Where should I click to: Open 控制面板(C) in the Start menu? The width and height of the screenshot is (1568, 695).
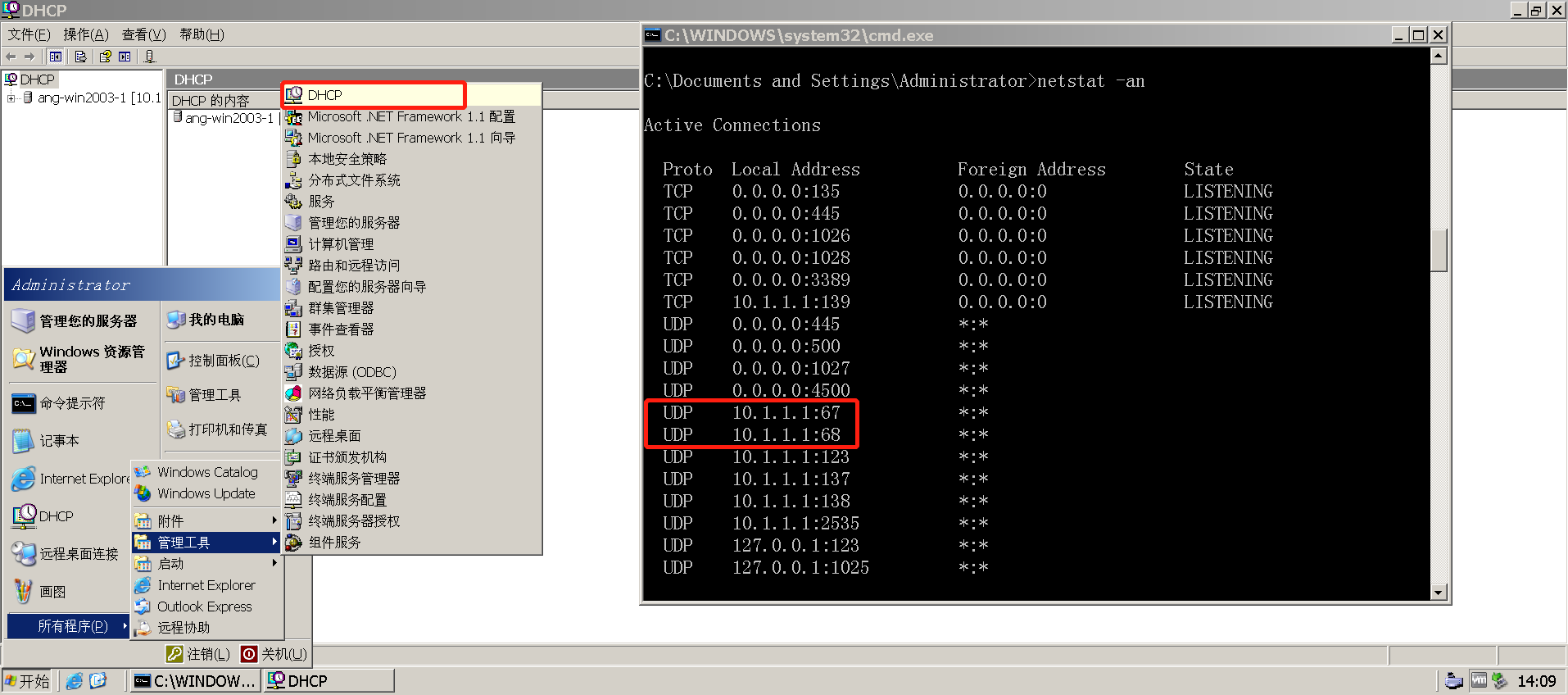pyautogui.click(x=221, y=361)
